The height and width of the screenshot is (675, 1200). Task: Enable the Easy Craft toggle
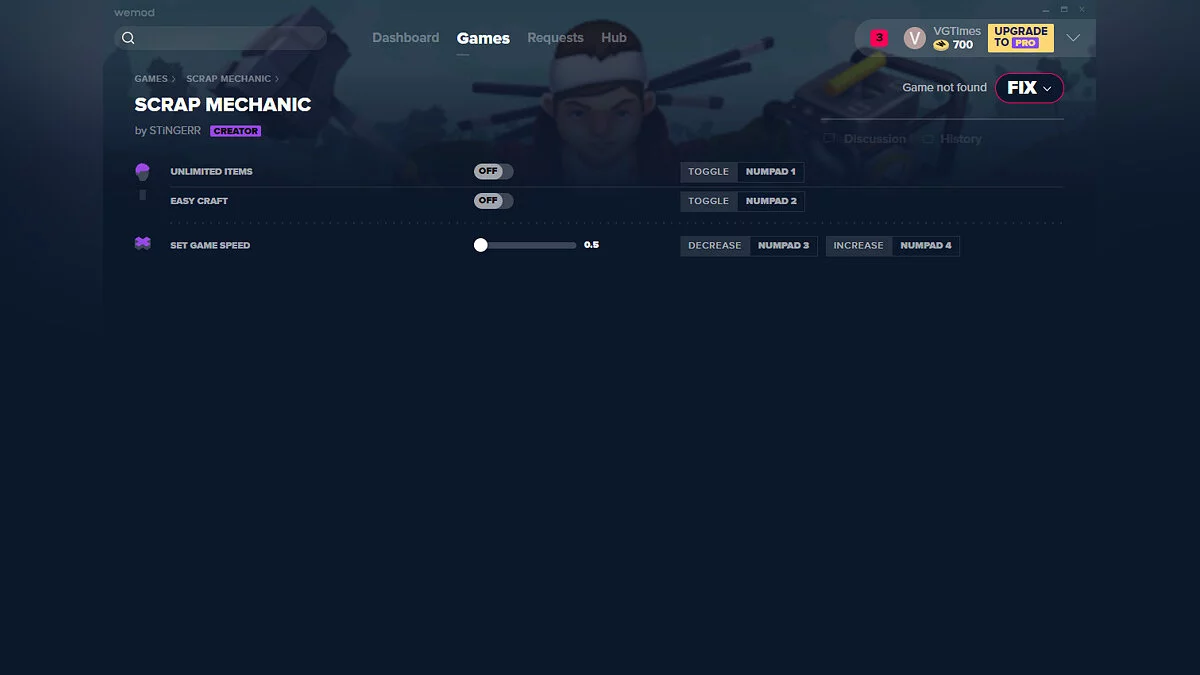click(x=493, y=201)
